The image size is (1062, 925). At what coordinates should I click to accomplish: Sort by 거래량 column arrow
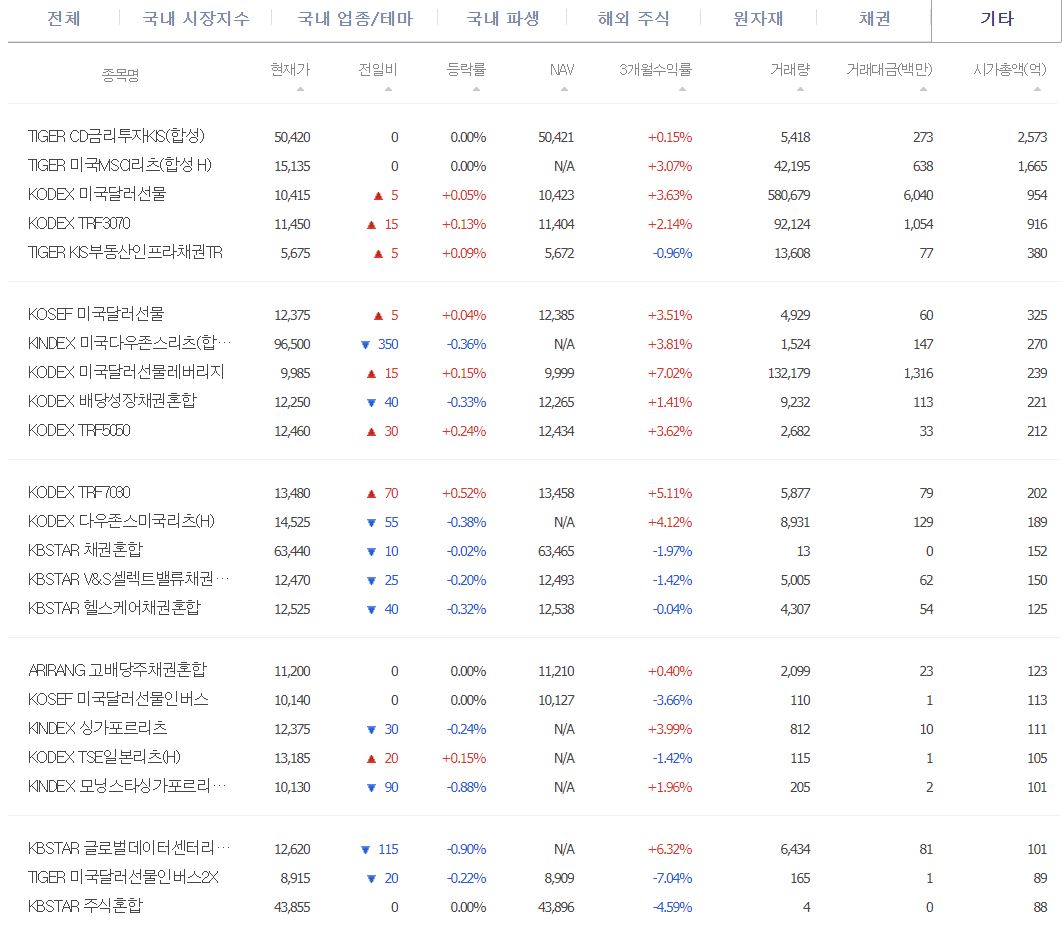tap(800, 89)
